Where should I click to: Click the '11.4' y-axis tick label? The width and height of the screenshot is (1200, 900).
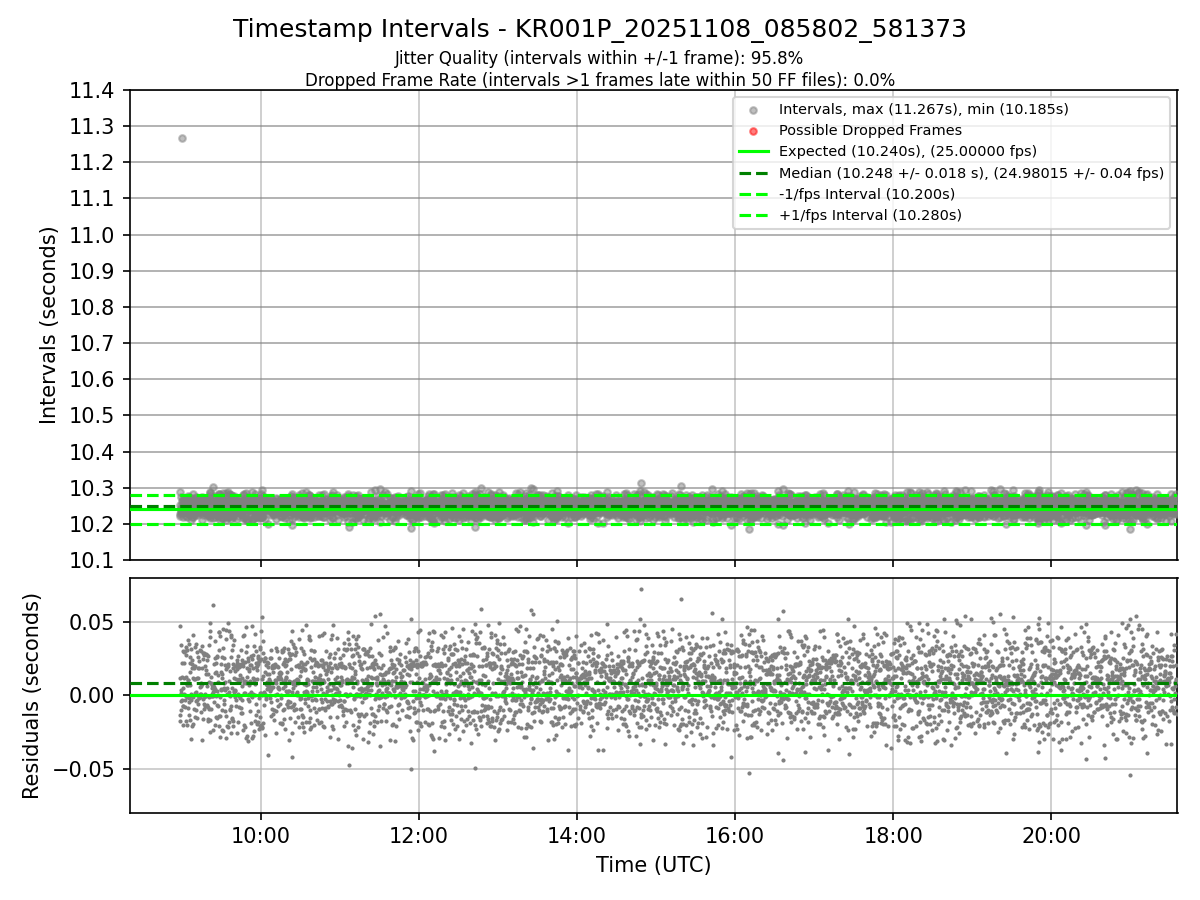coord(90,91)
